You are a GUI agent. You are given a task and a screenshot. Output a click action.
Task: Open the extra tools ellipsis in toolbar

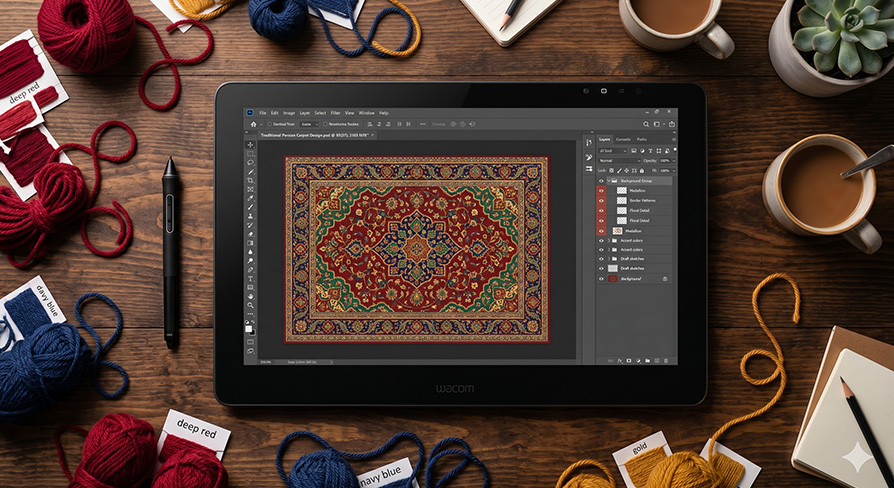pos(251,314)
